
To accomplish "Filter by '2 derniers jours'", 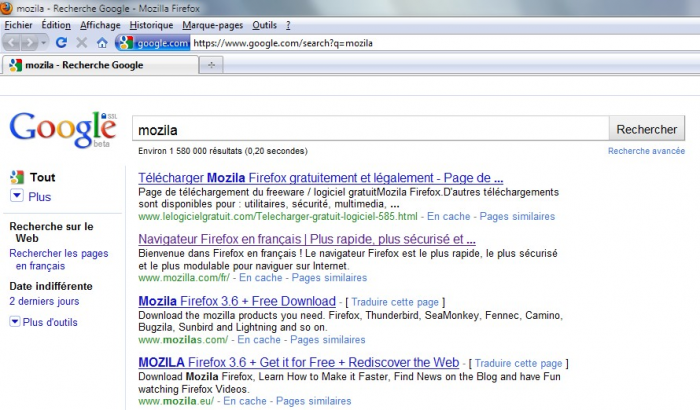I will [x=44, y=301].
